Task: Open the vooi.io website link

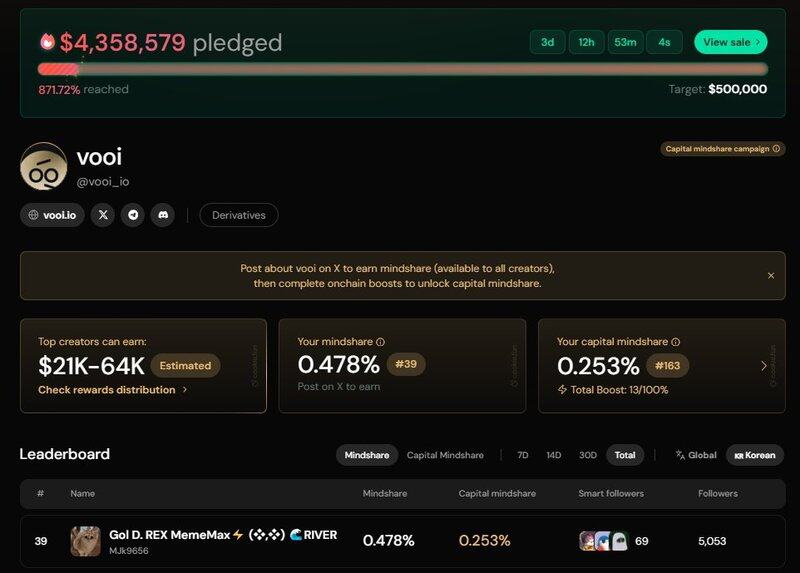Action: point(52,215)
